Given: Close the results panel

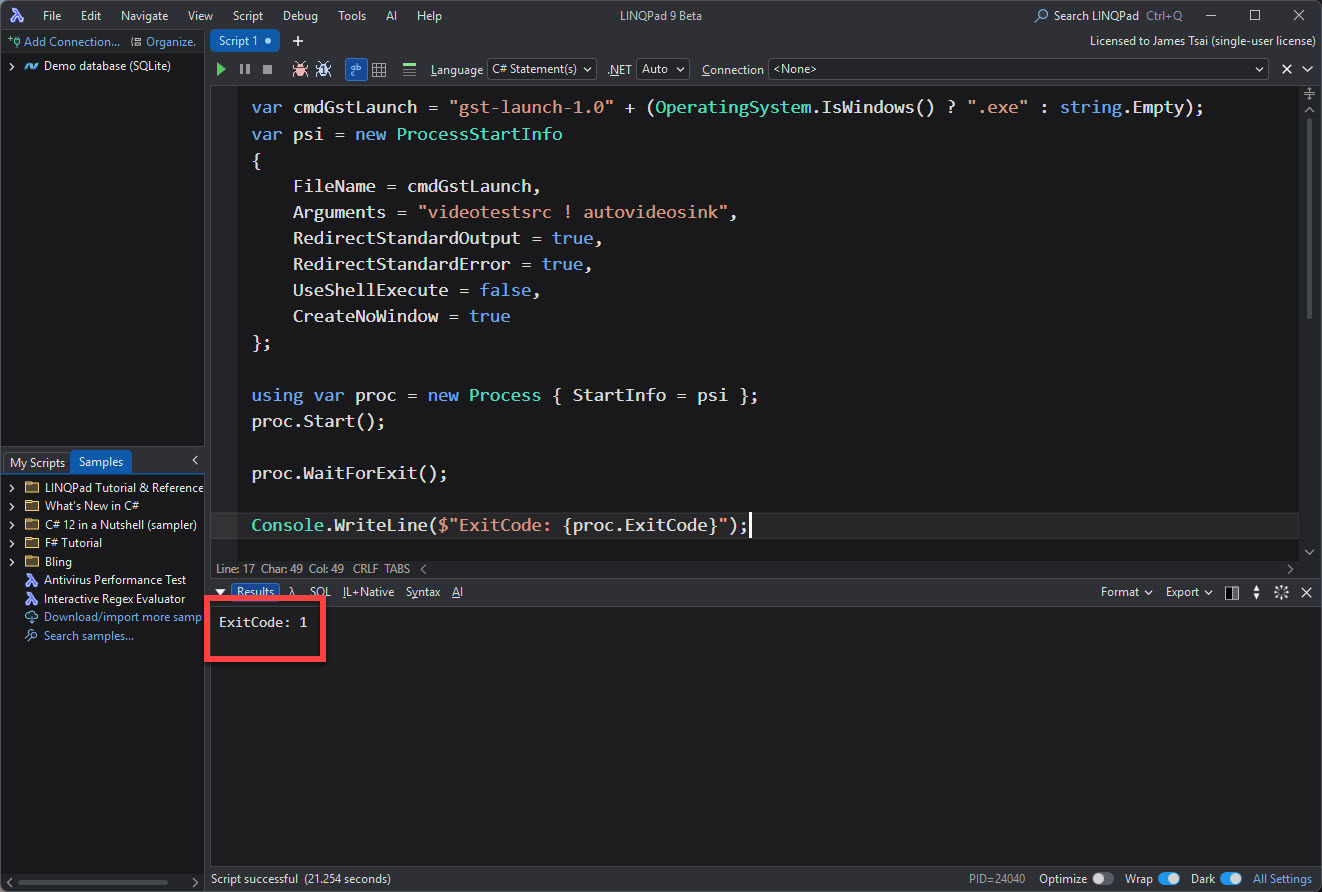Looking at the screenshot, I should point(1306,593).
